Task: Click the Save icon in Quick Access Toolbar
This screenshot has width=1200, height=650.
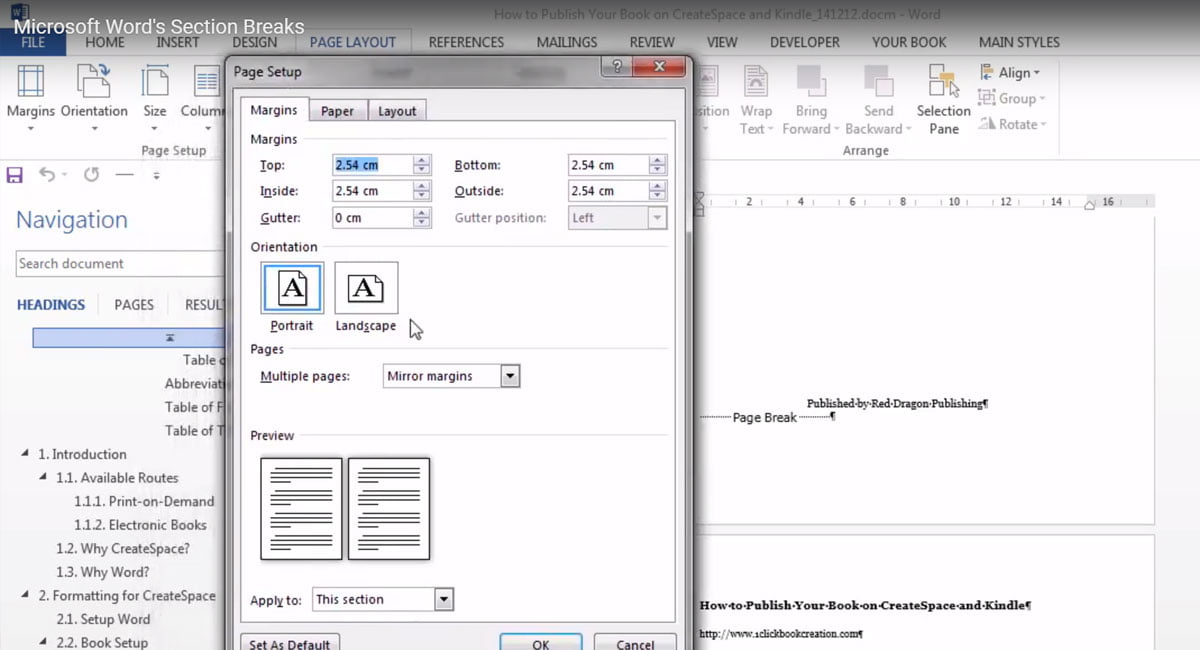Action: click(15, 175)
